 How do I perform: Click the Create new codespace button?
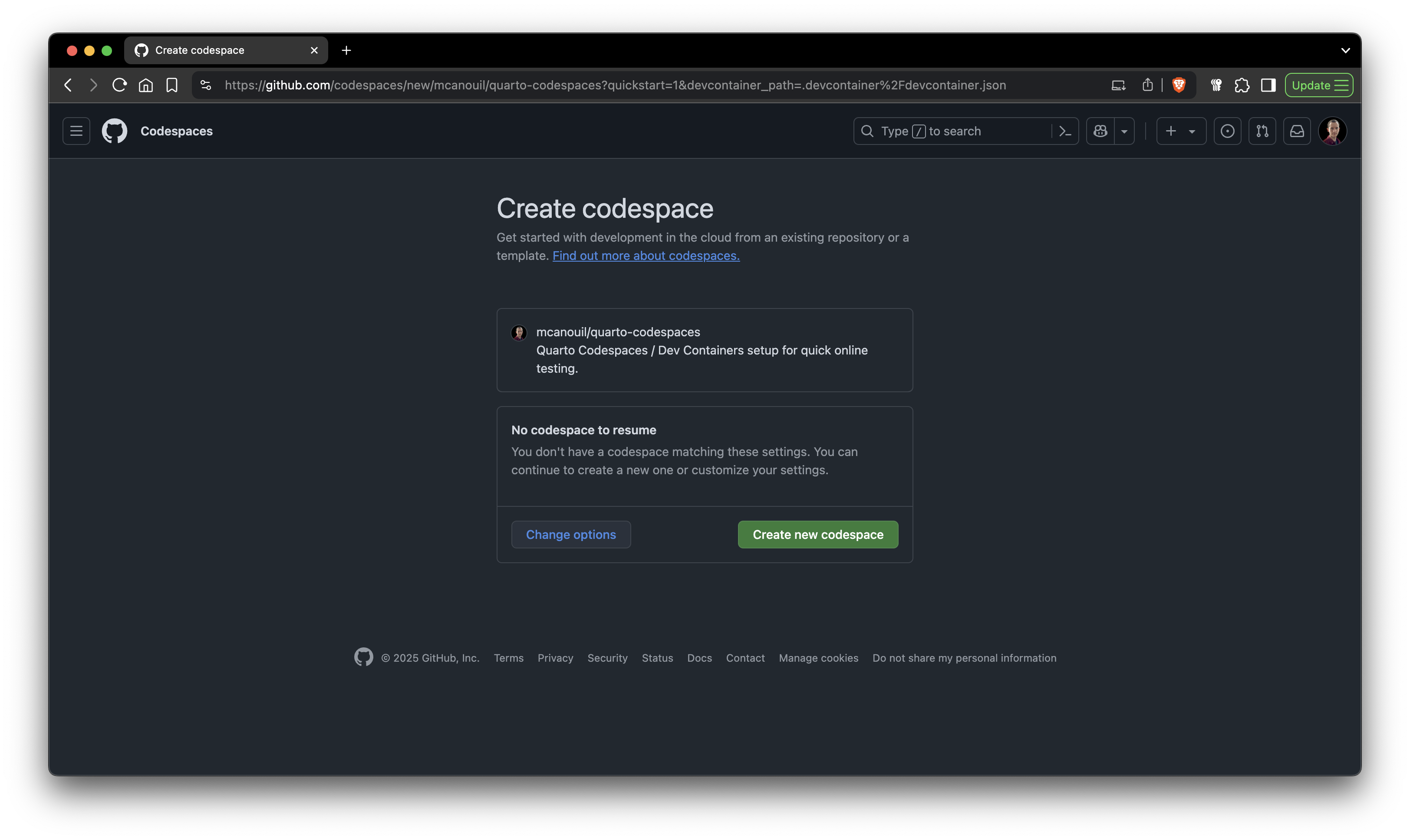pyautogui.click(x=817, y=535)
